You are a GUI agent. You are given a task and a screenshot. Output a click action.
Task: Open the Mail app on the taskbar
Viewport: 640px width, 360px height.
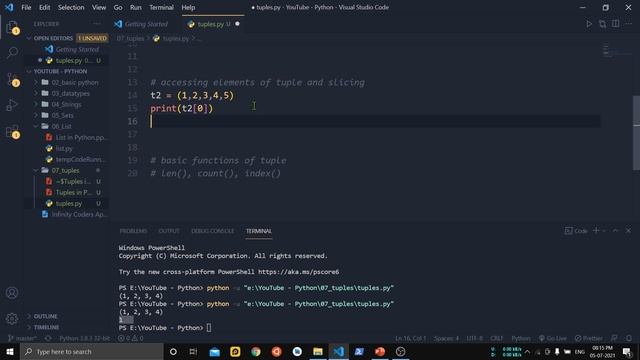pyautogui.click(x=215, y=351)
